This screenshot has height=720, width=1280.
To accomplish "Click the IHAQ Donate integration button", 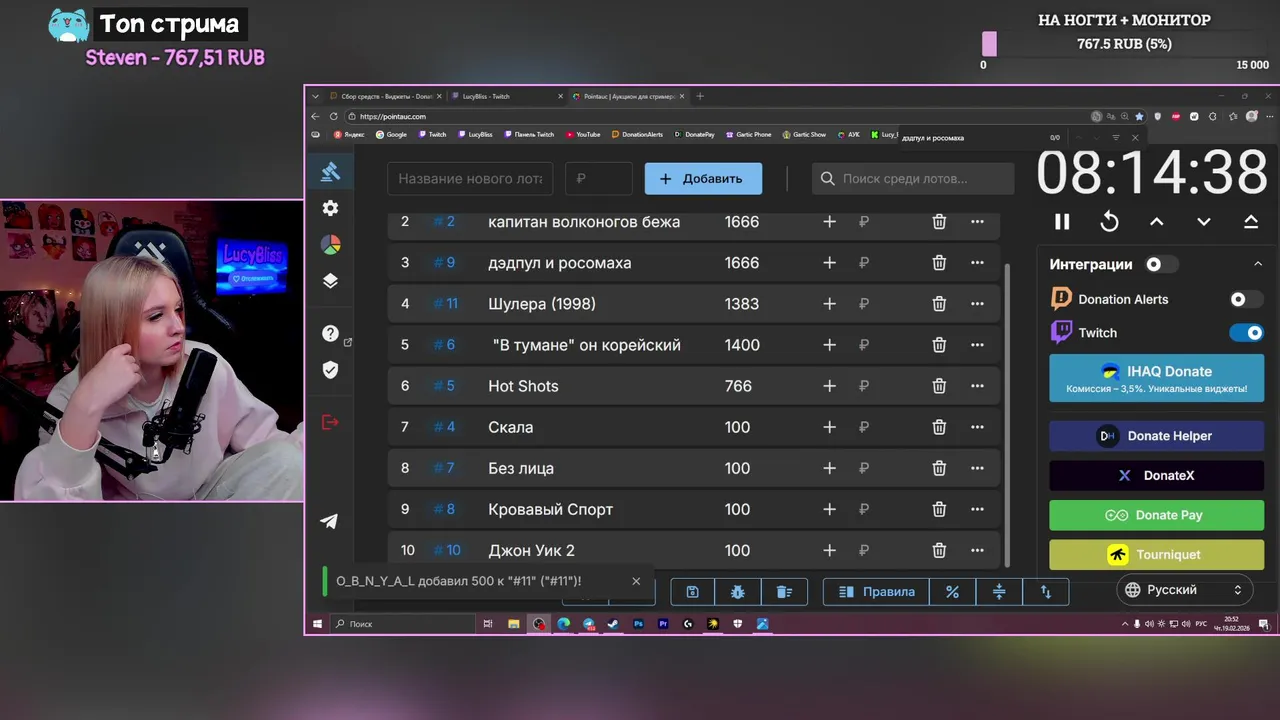I will tap(1156, 378).
